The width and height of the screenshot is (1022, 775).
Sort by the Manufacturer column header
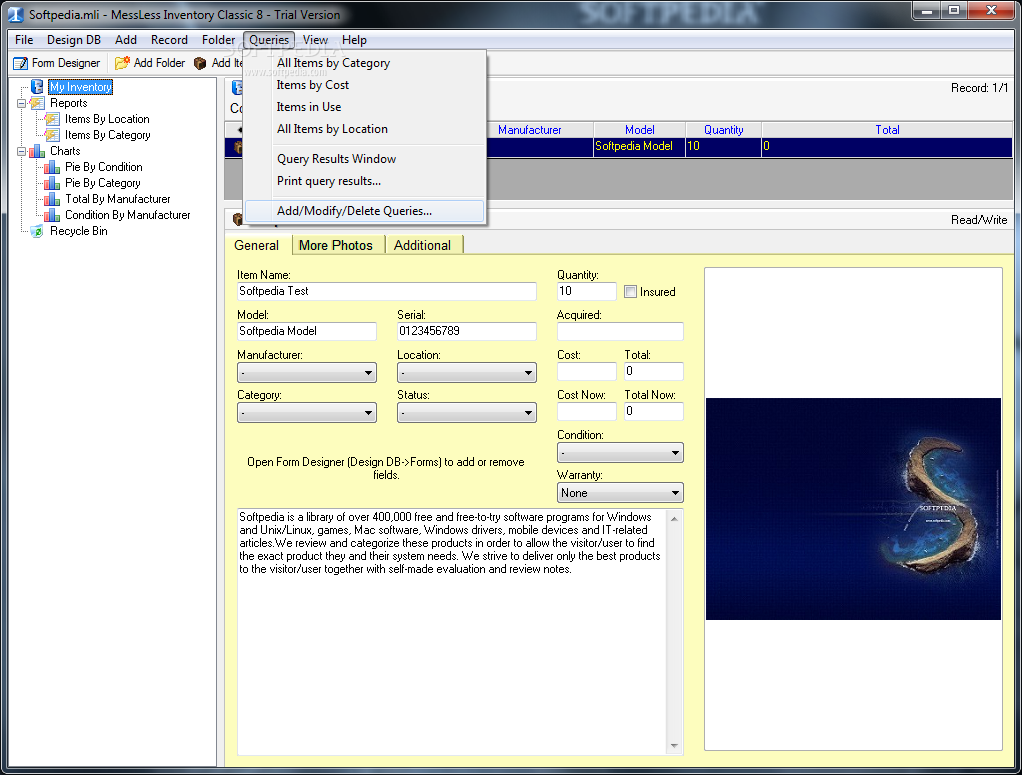pos(530,130)
